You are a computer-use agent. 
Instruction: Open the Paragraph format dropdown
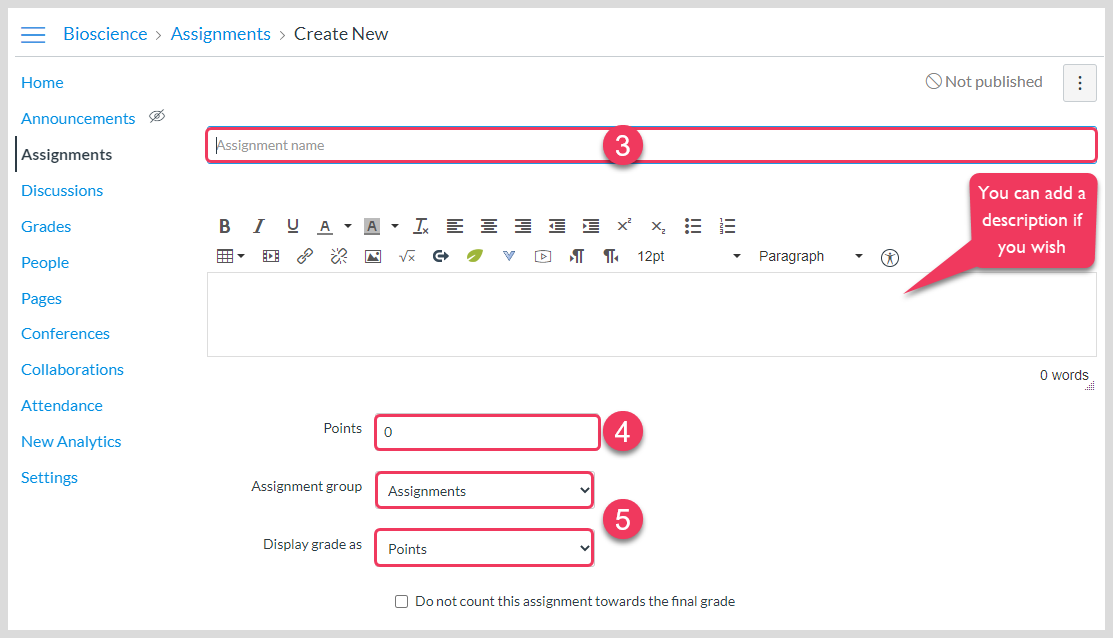click(x=811, y=256)
